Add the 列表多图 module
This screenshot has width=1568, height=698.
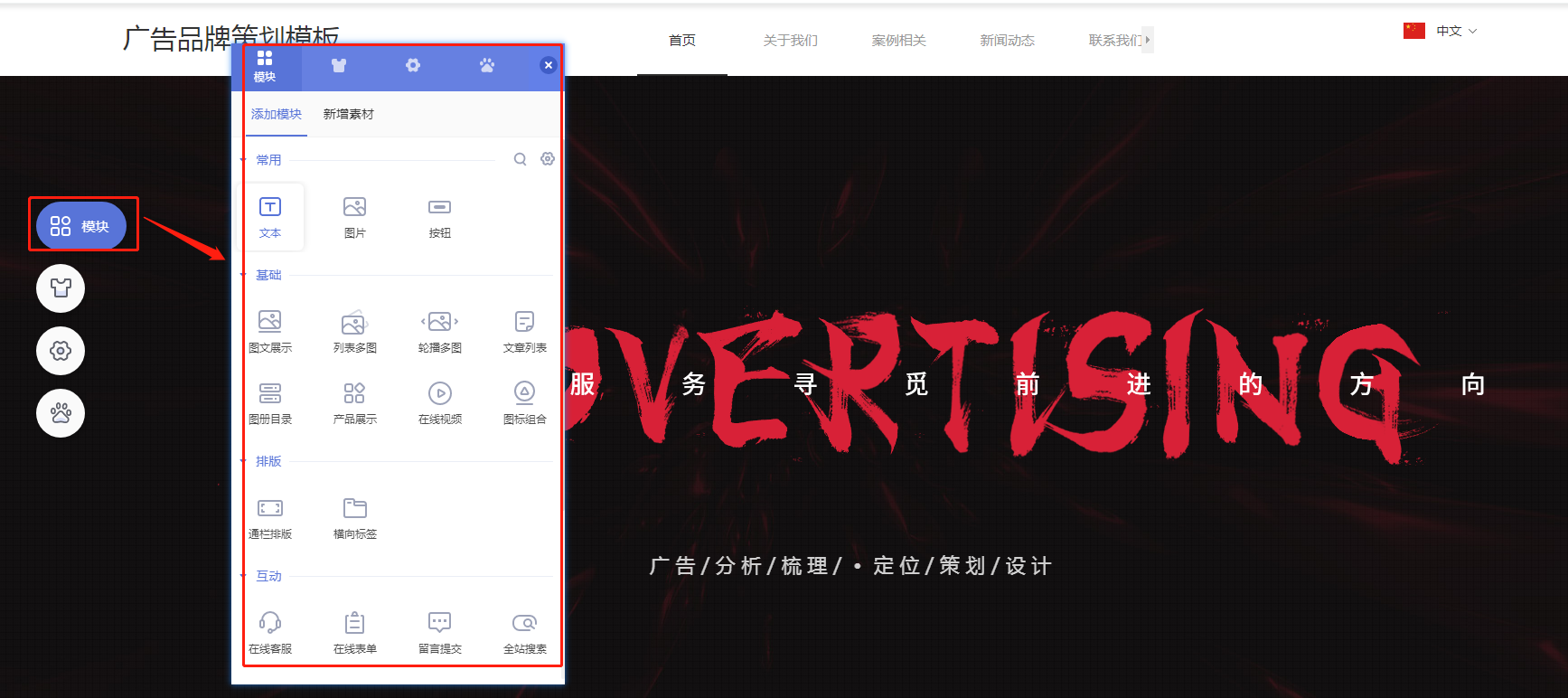(x=355, y=332)
